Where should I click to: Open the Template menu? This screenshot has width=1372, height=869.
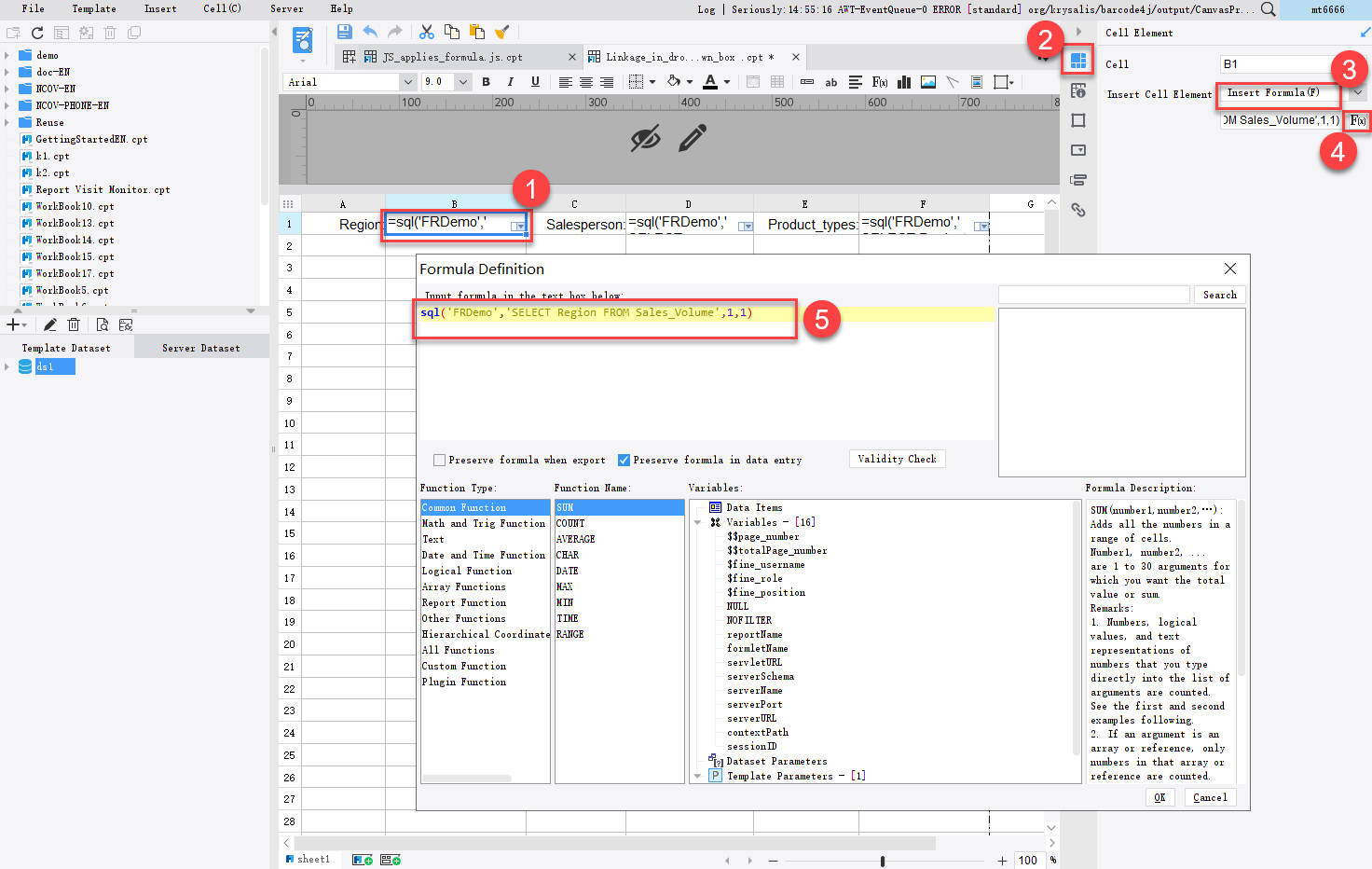point(94,8)
